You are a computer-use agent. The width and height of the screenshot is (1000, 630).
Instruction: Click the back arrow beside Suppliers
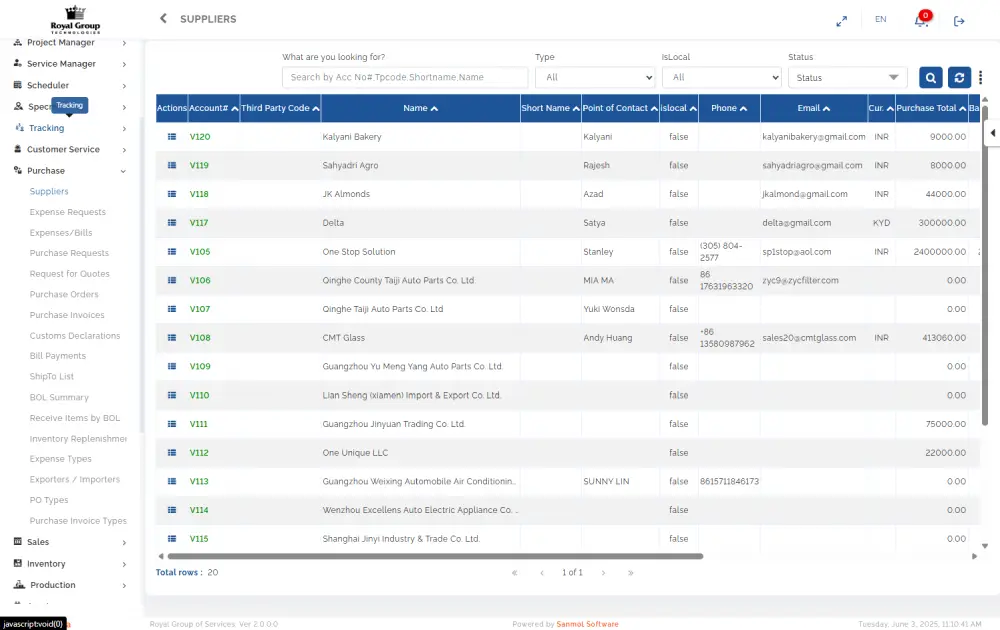164,19
